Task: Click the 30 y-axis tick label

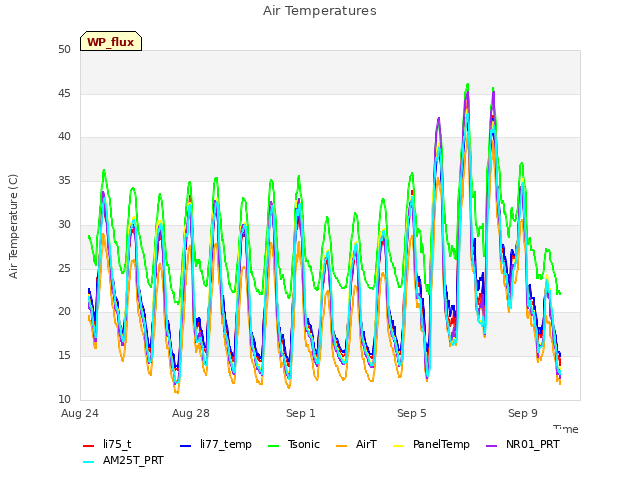Action: click(x=64, y=224)
